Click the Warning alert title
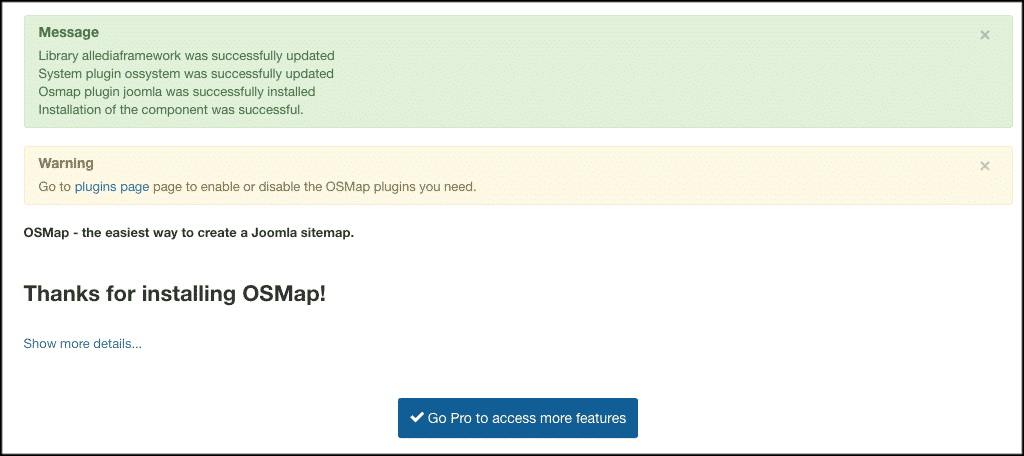 pos(66,163)
